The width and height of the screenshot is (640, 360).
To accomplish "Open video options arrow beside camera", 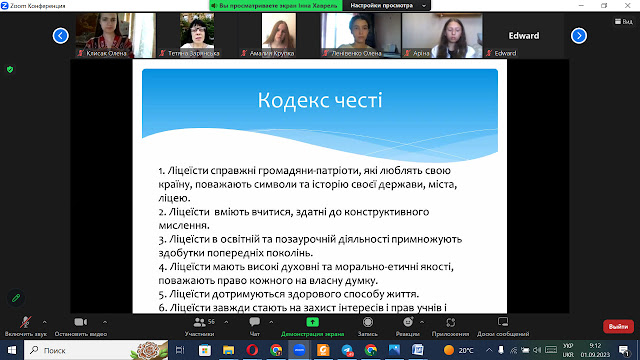I will (x=105, y=322).
